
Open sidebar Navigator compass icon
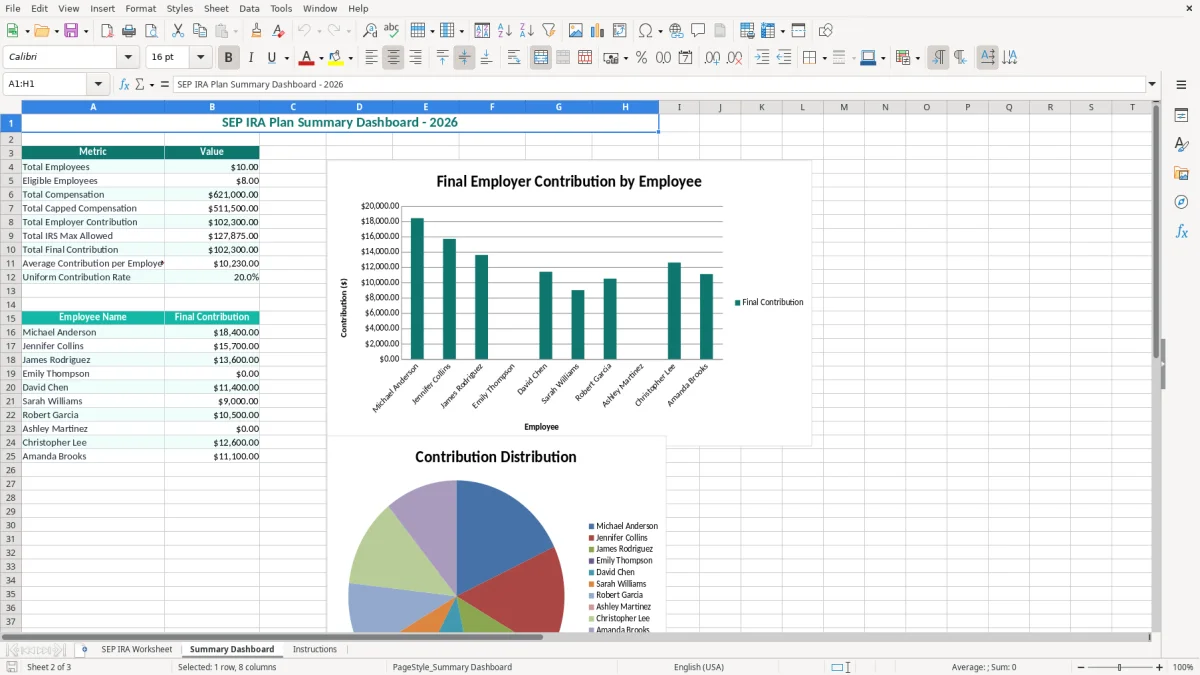click(1181, 202)
